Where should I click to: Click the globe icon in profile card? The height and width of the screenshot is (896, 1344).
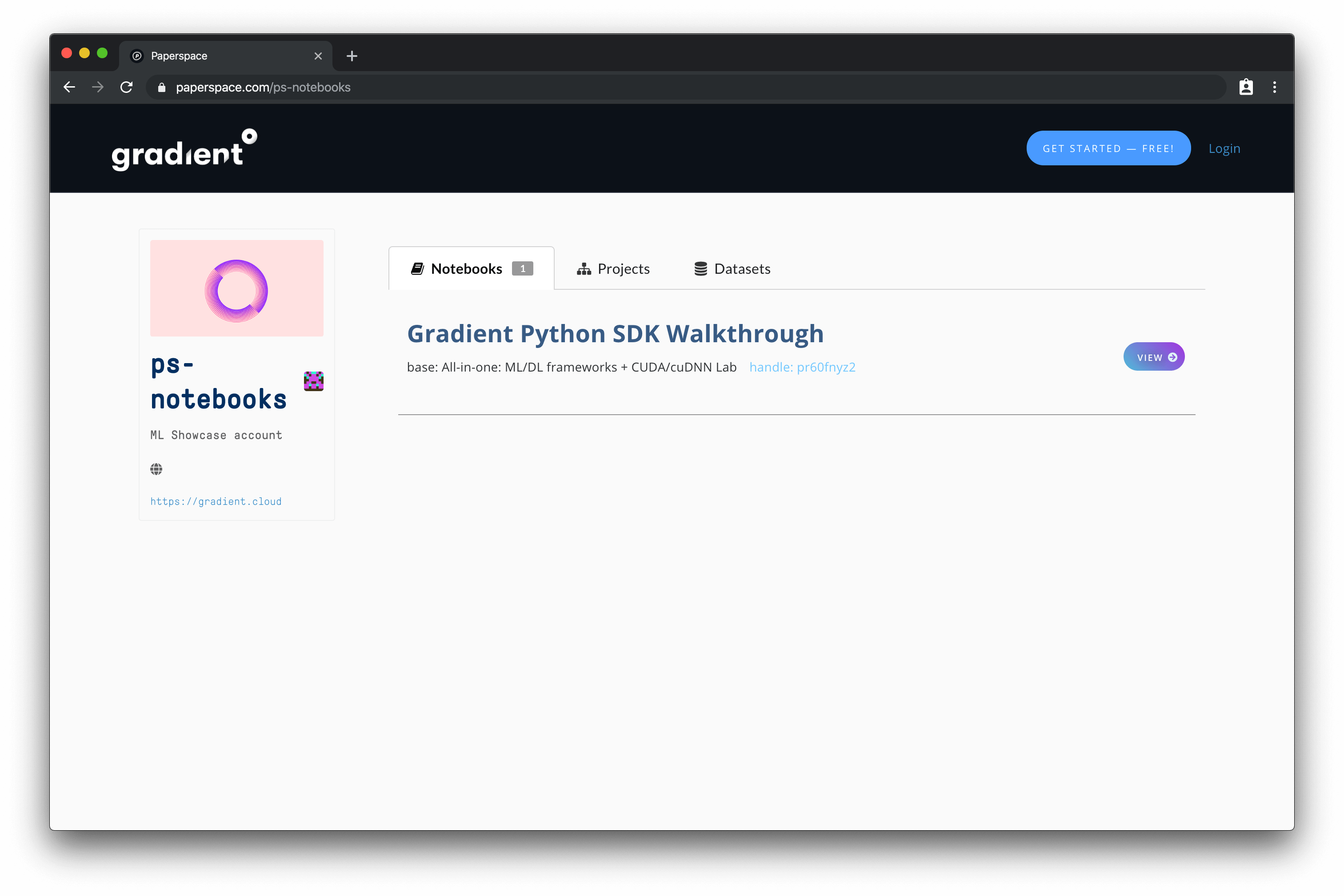click(x=156, y=469)
